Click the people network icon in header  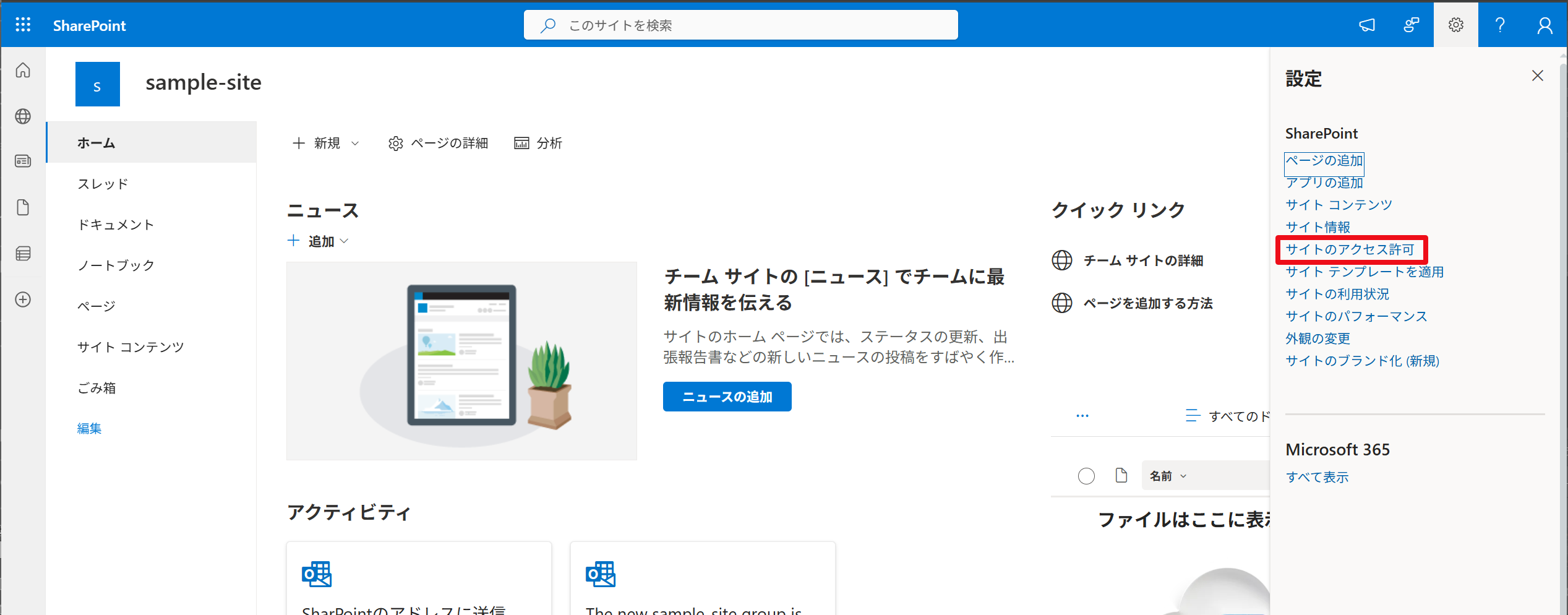coord(1411,25)
